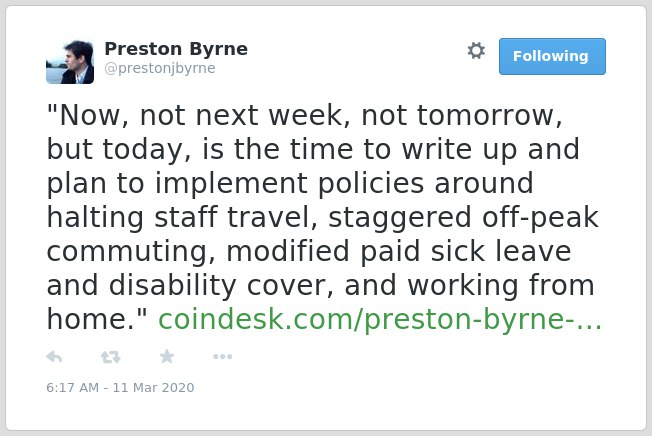The width and height of the screenshot is (652, 436).
Task: Expand the user actions gear dropdown
Action: (x=476, y=51)
